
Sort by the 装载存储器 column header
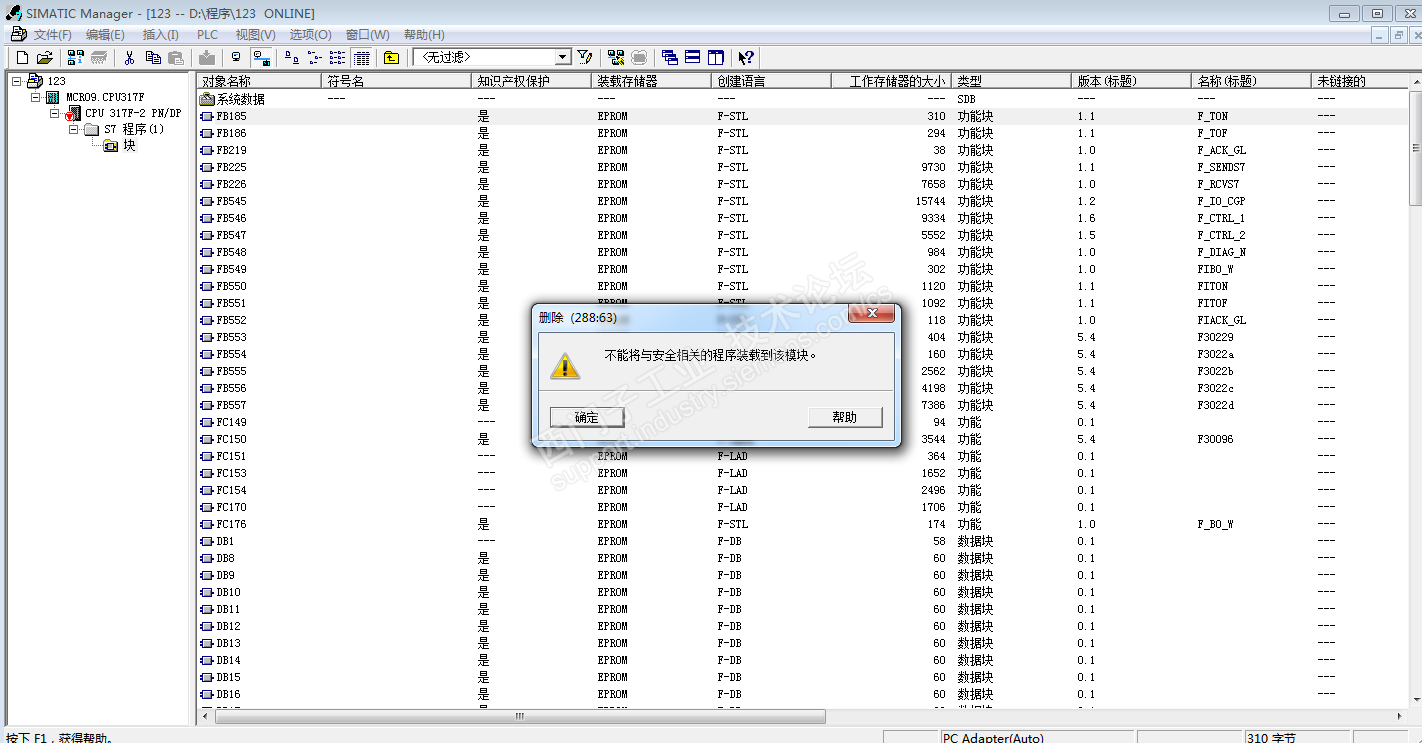click(650, 81)
